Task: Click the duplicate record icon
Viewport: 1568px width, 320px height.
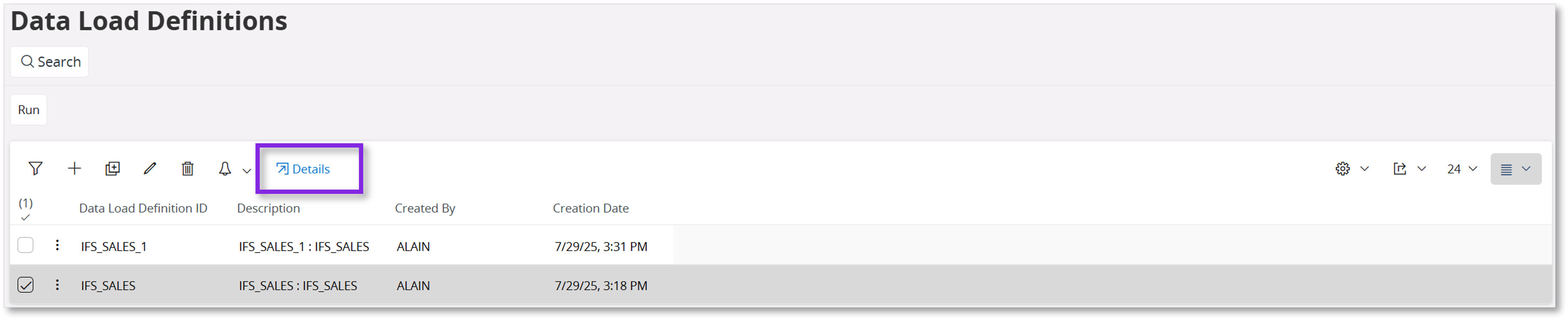Action: tap(112, 169)
